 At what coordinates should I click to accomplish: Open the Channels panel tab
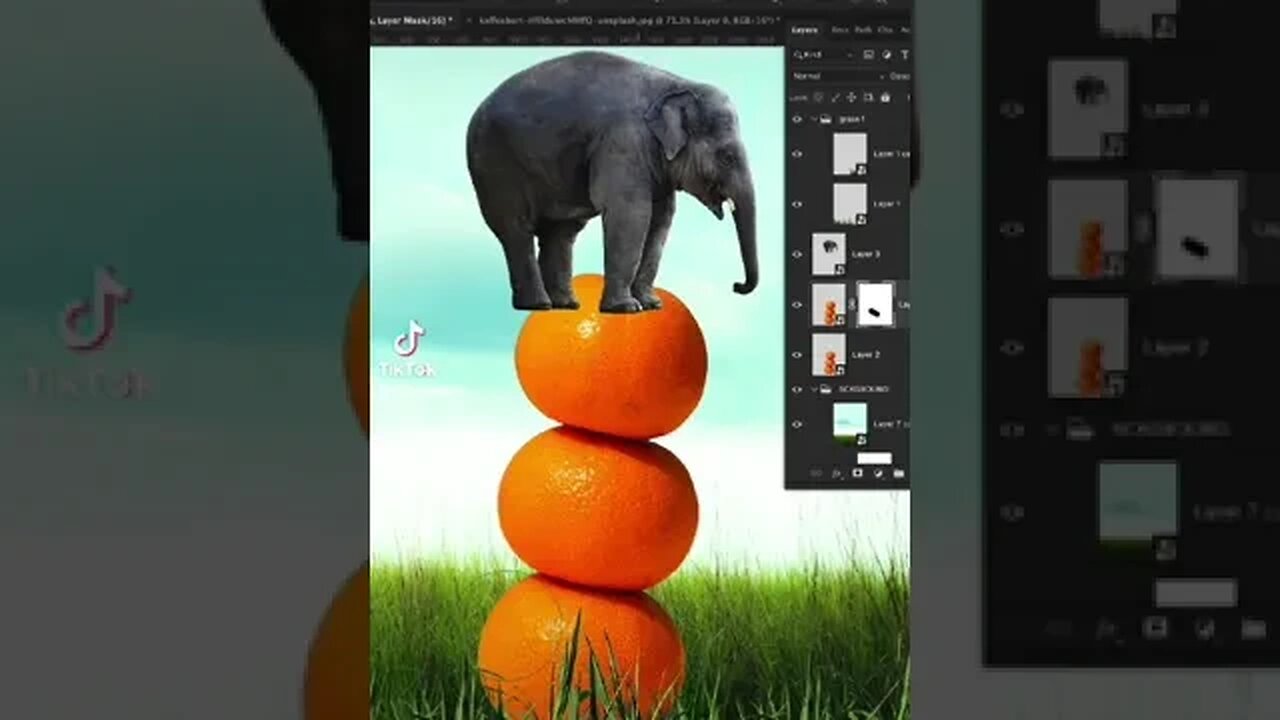(x=885, y=30)
